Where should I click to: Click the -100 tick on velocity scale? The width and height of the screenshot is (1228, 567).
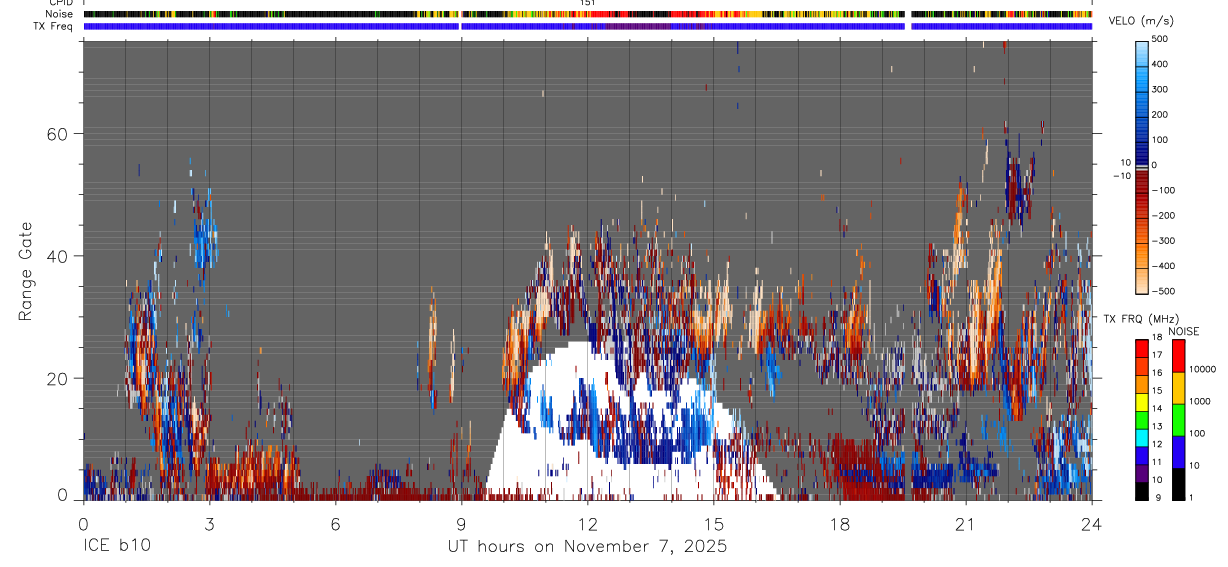click(x=1163, y=190)
